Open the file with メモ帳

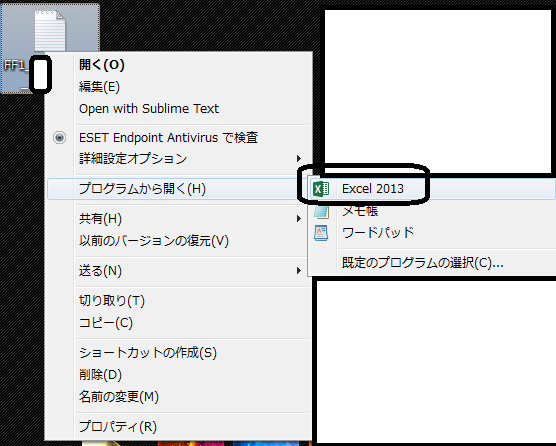coord(433,211)
